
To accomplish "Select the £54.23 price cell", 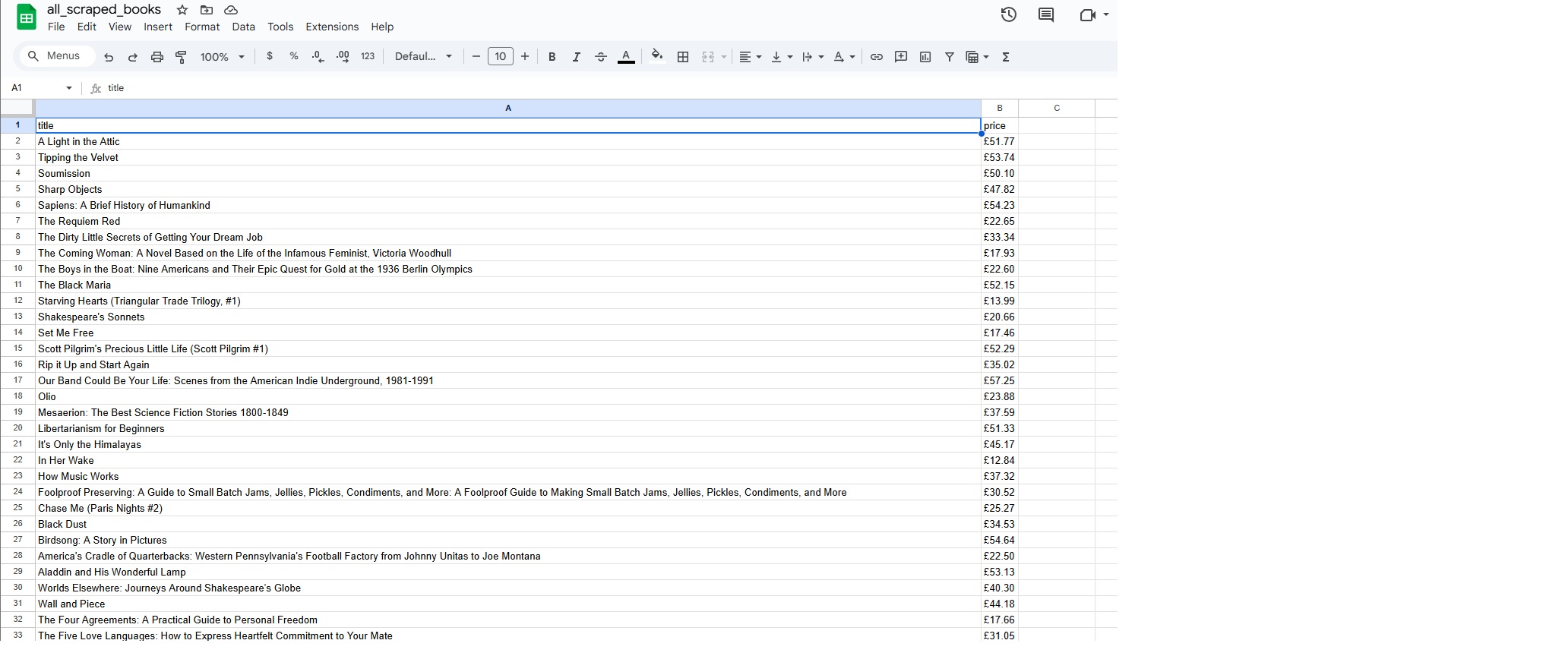I will click(1000, 205).
